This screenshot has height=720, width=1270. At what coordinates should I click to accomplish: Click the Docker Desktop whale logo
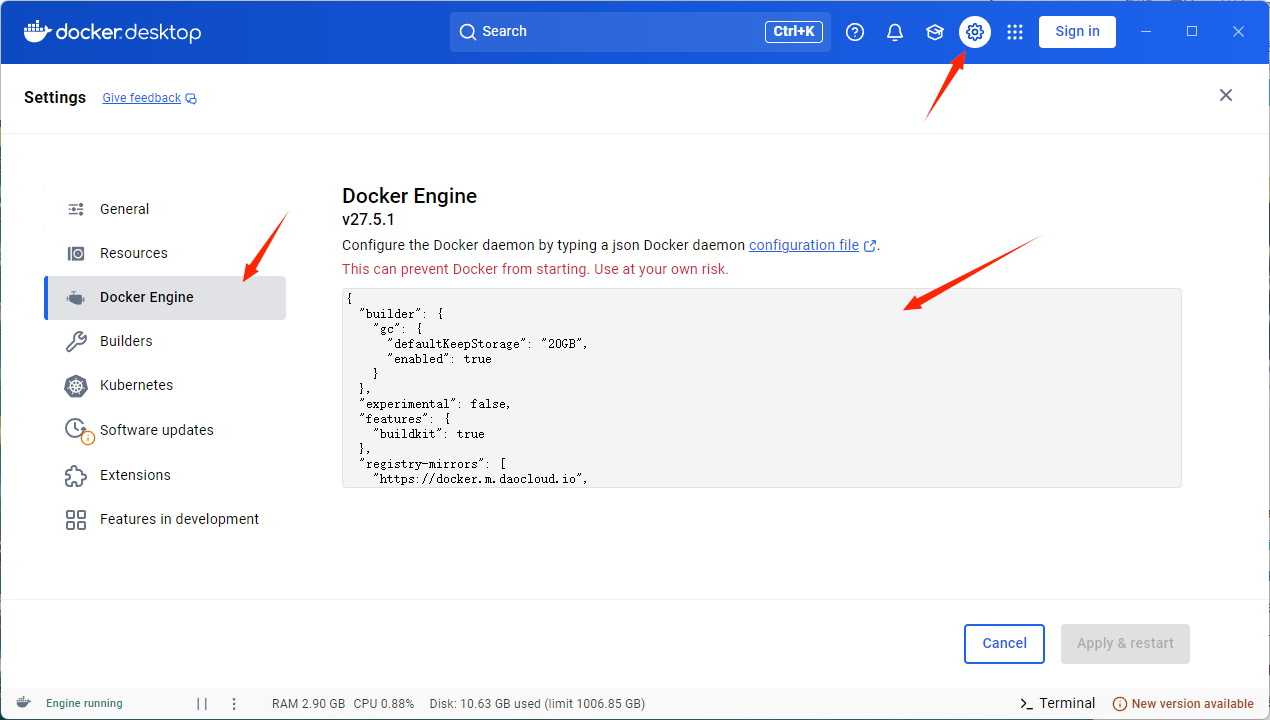coord(112,32)
